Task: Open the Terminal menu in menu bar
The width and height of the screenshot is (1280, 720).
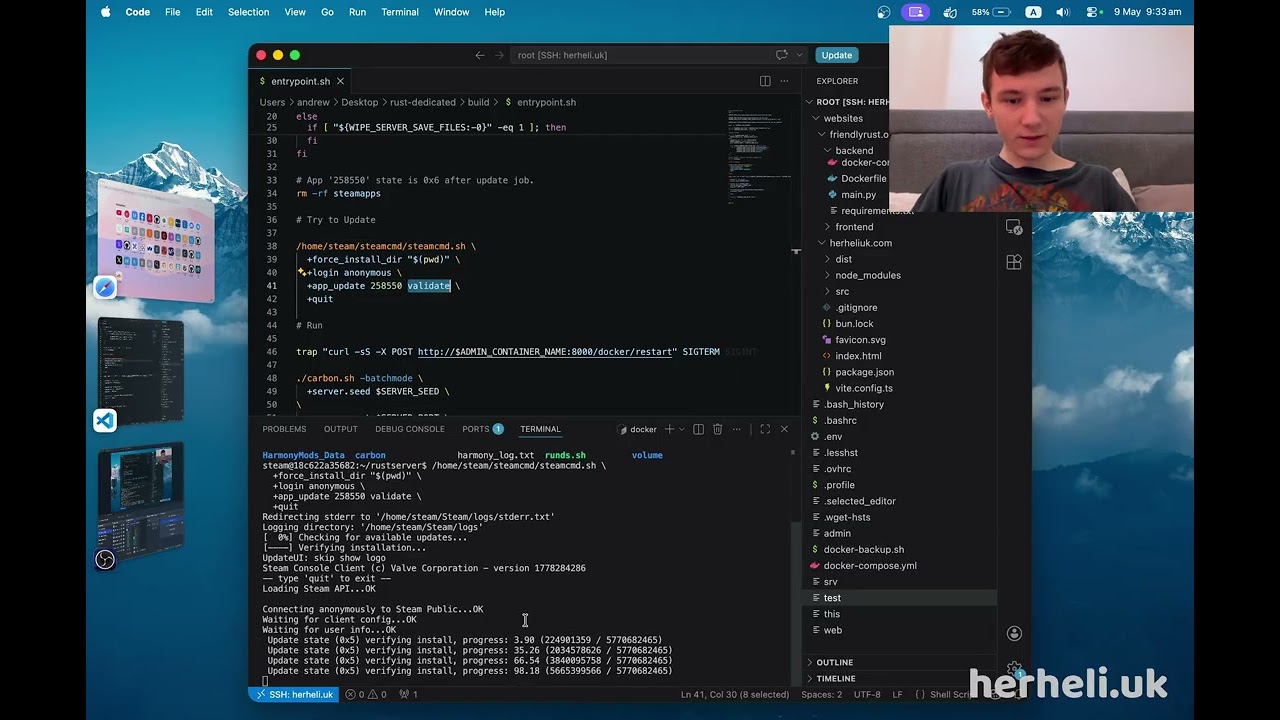Action: pos(400,12)
